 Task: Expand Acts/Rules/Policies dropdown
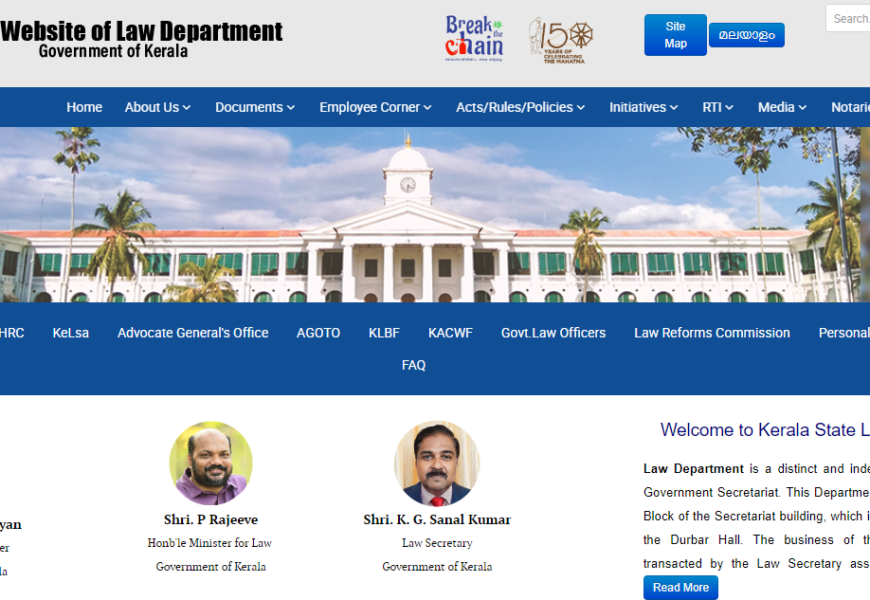520,107
